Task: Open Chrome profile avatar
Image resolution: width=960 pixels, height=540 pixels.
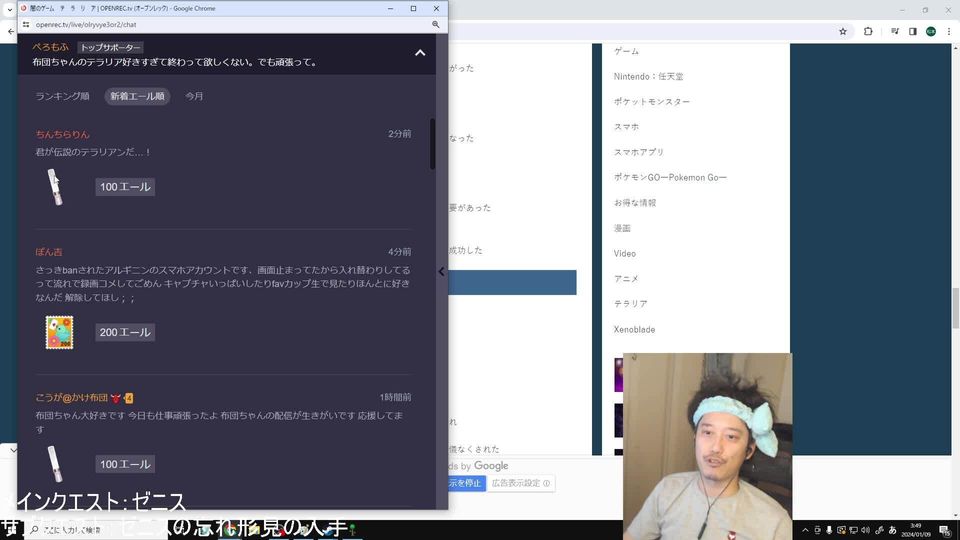Action: (x=931, y=31)
